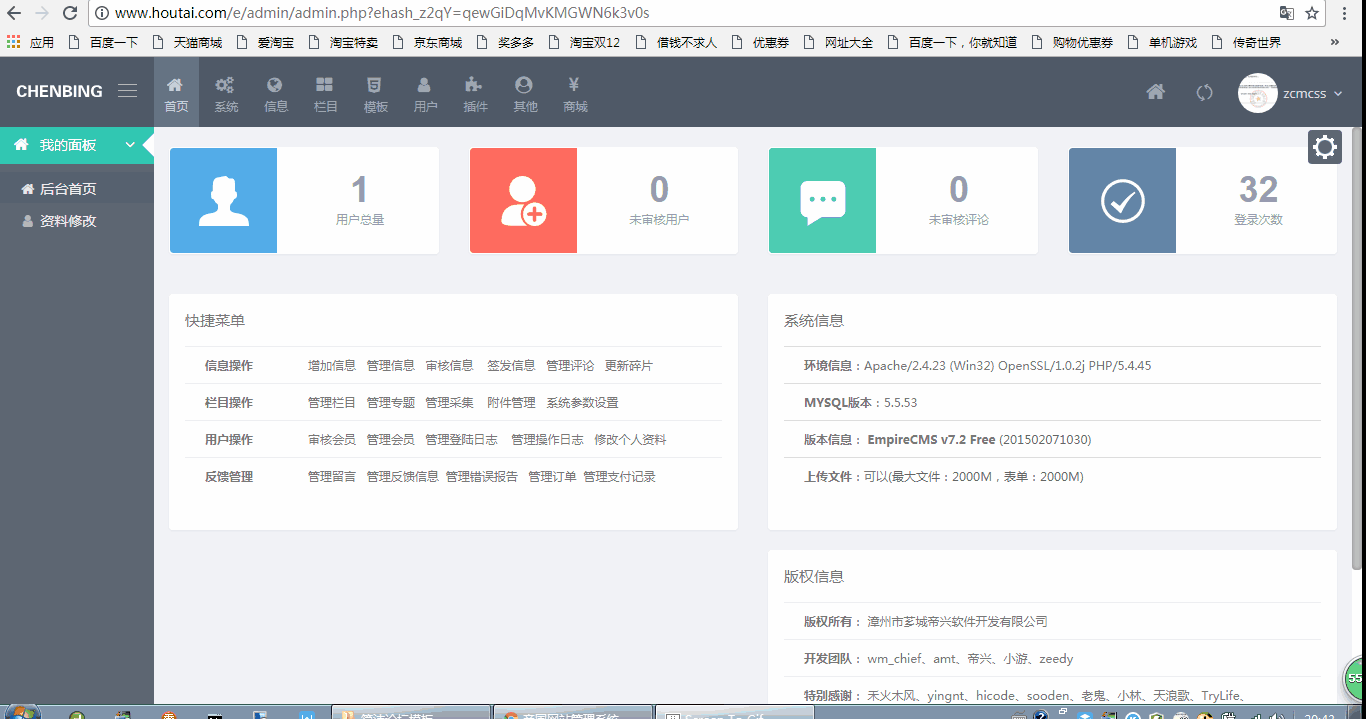Click the Windows Start button
The width and height of the screenshot is (1366, 719).
pos(20,713)
